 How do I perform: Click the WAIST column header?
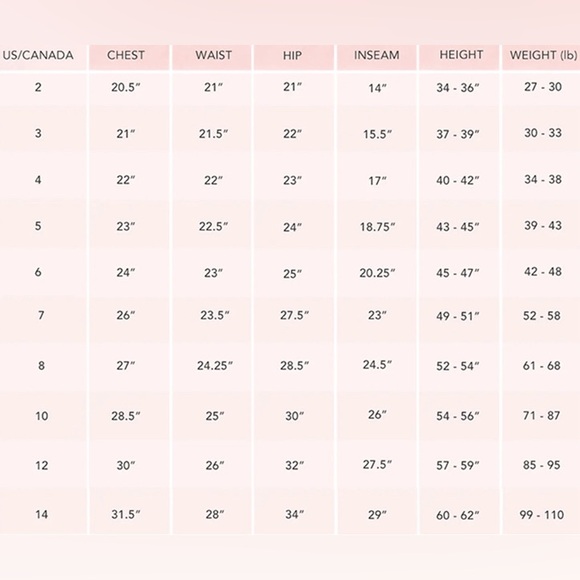coord(213,55)
